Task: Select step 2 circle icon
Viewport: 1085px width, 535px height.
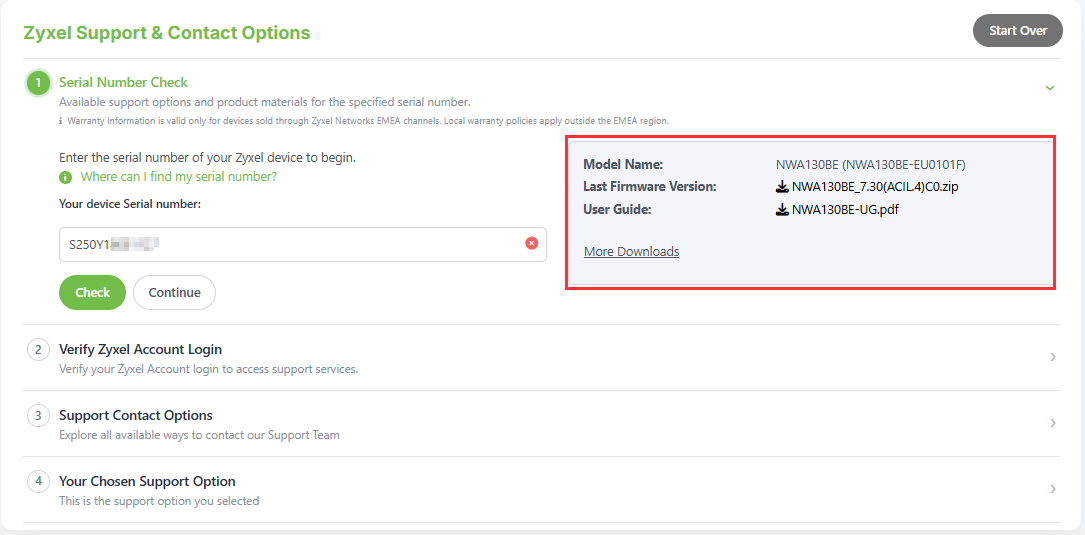Action: (39, 350)
